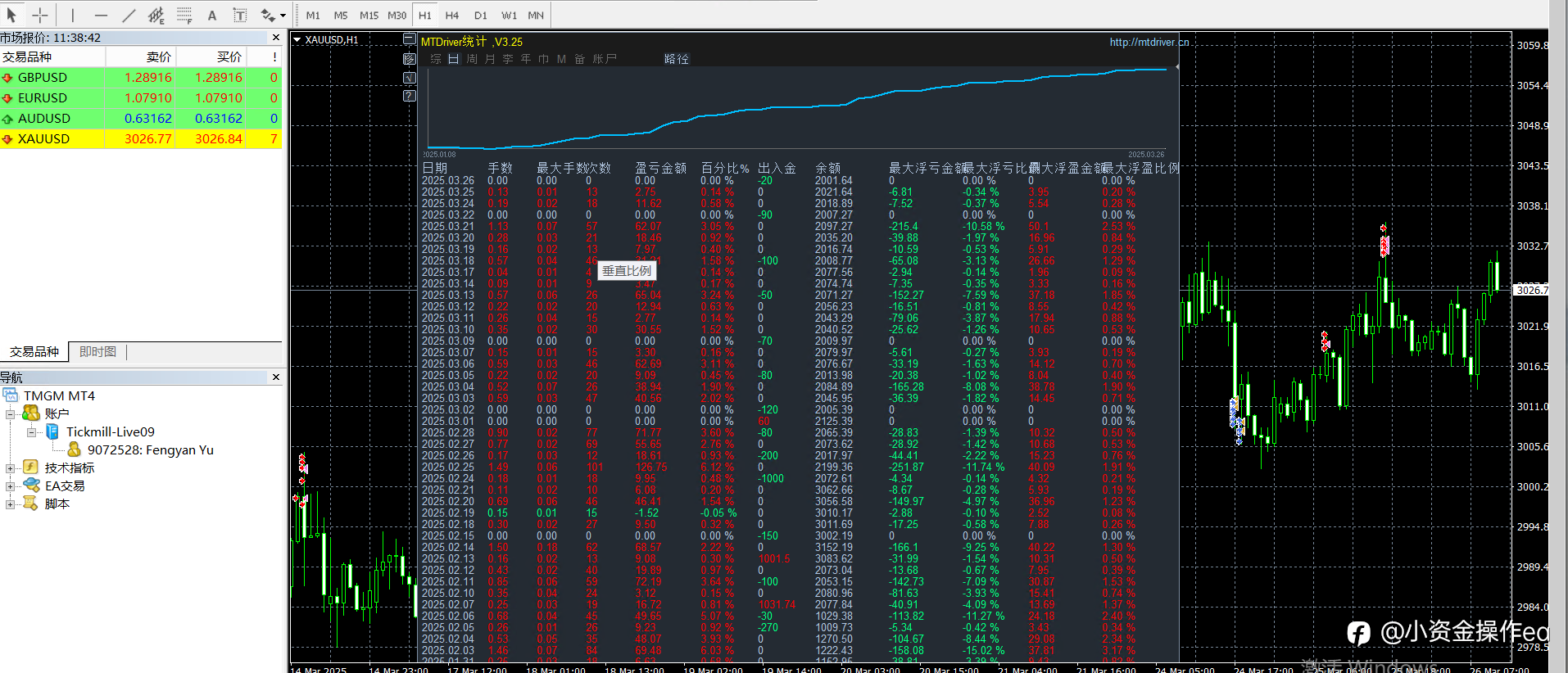1568x673 pixels.
Task: Click the 技术指标 indicators icon
Action: coord(31,467)
